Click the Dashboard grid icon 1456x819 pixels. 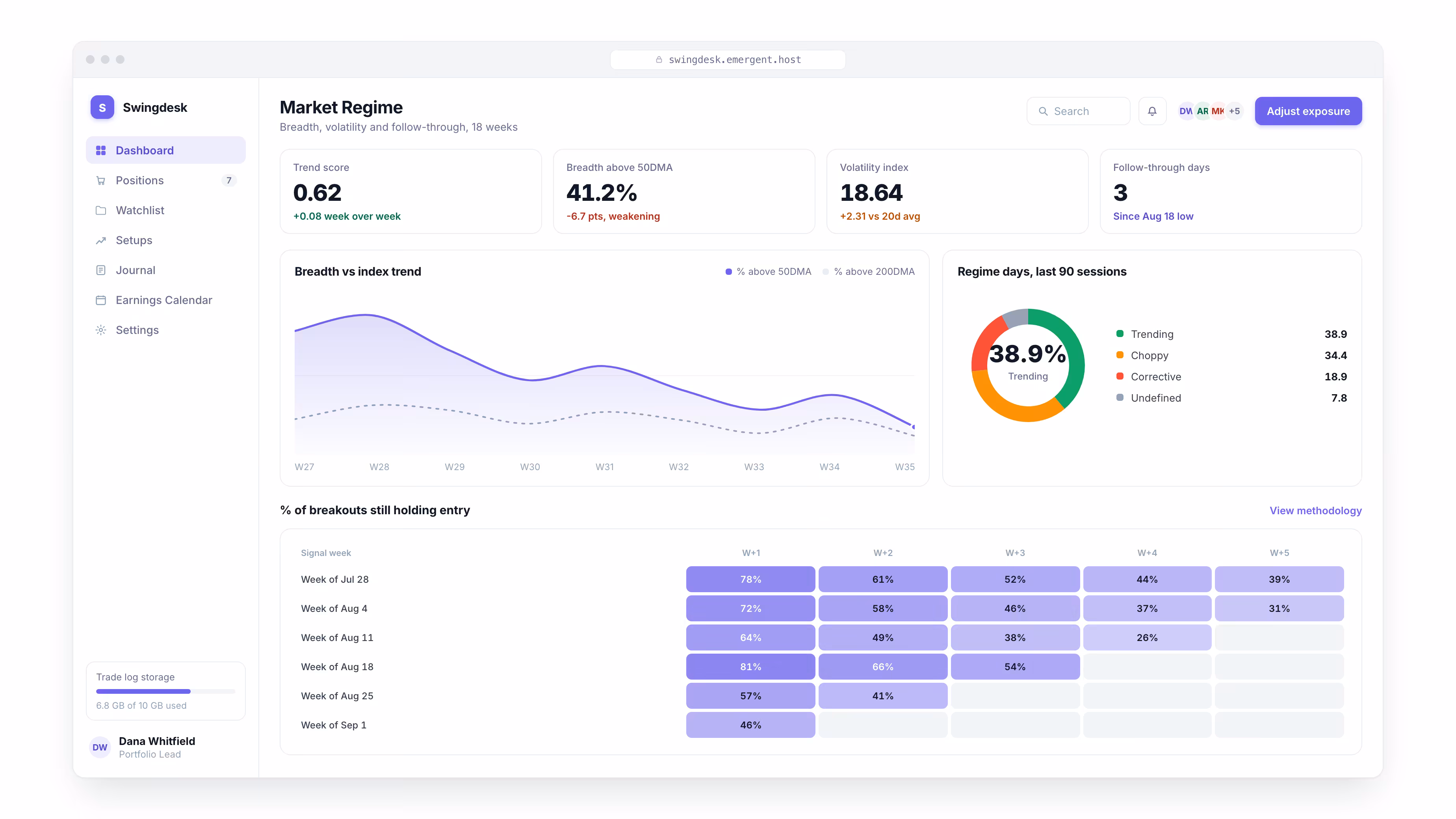(100, 150)
